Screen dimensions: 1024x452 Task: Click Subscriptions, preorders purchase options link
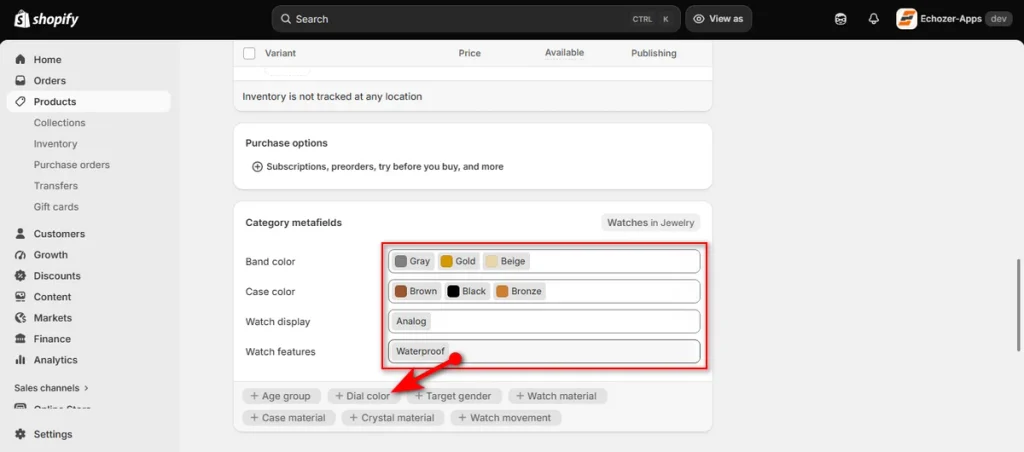pyautogui.click(x=385, y=167)
